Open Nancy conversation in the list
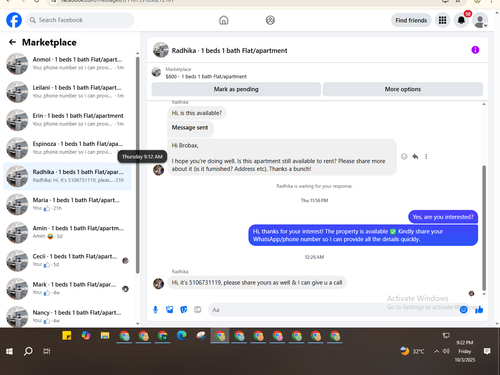 67,316
